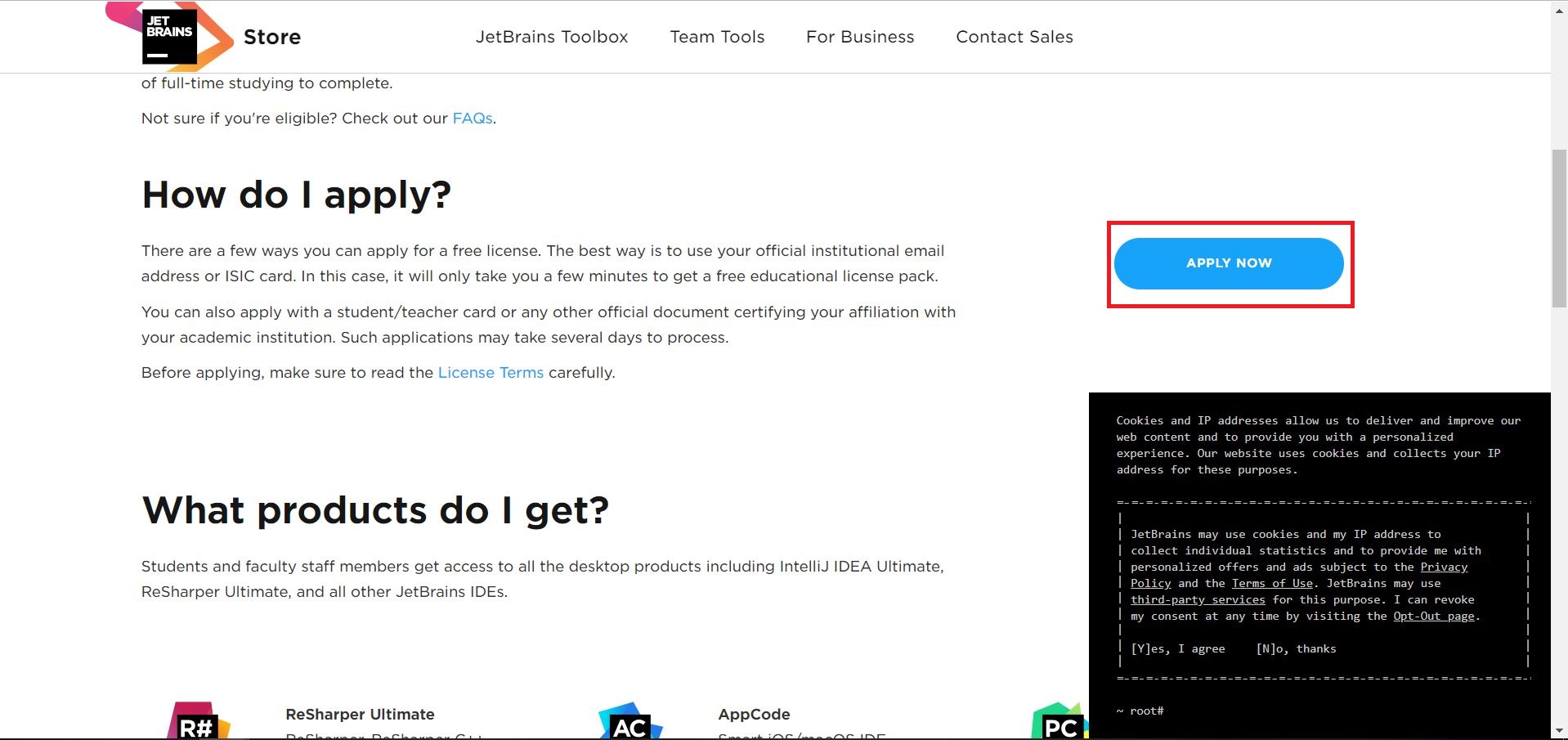Screen dimensions: 1568x740
Task: Open the FAQs link
Action: coord(473,118)
